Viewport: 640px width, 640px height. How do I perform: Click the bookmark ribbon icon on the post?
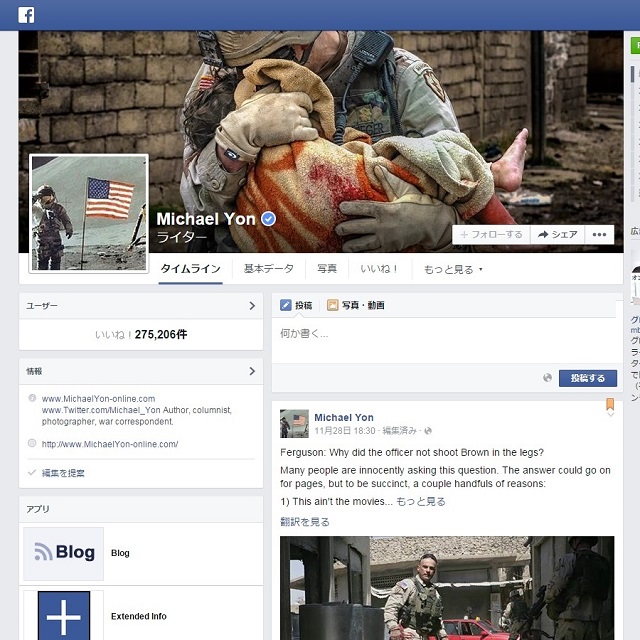[x=610, y=406]
